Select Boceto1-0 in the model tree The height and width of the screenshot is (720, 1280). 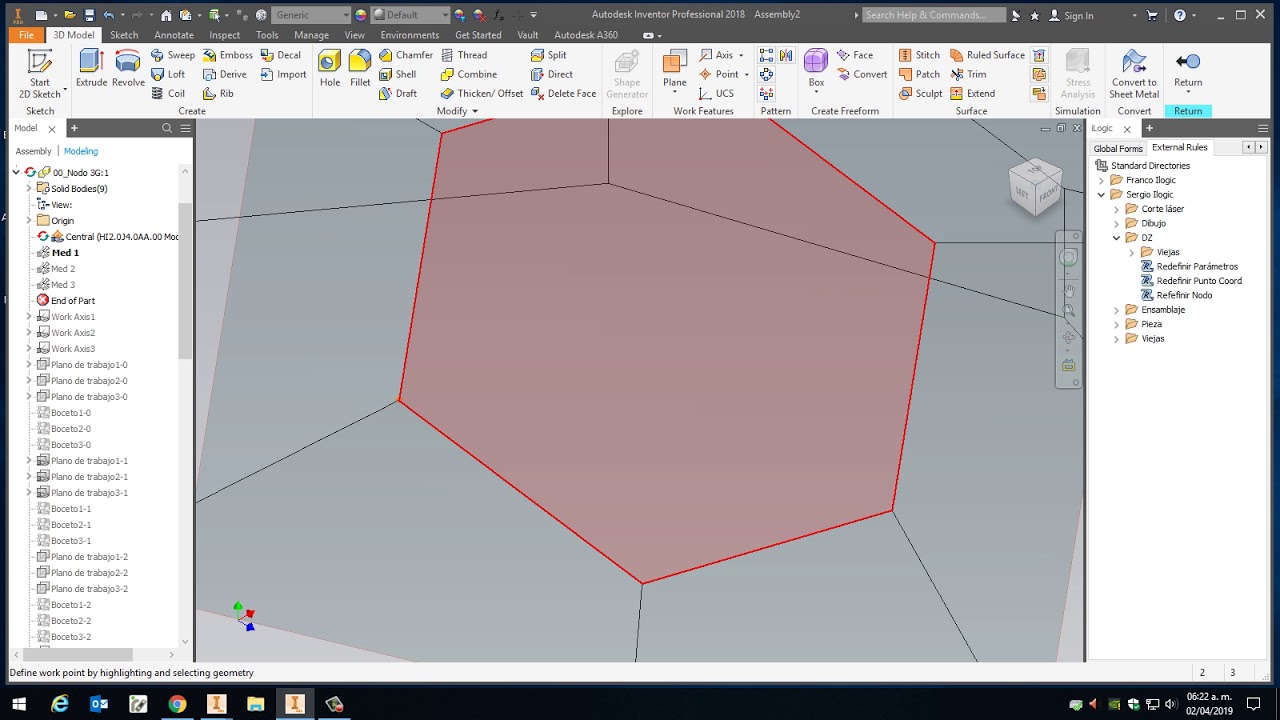tap(64, 412)
